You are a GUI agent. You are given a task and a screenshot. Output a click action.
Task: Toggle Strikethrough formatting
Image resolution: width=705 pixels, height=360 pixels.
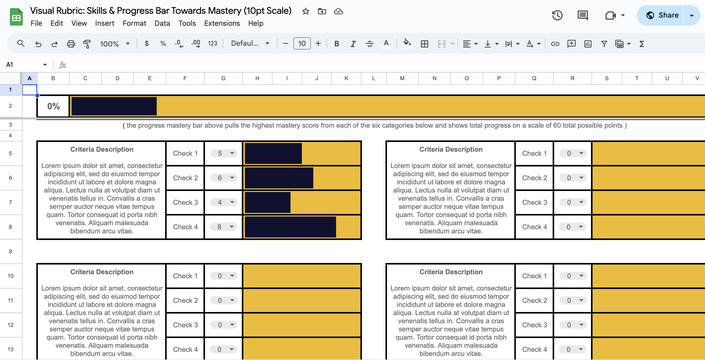pyautogui.click(x=370, y=44)
